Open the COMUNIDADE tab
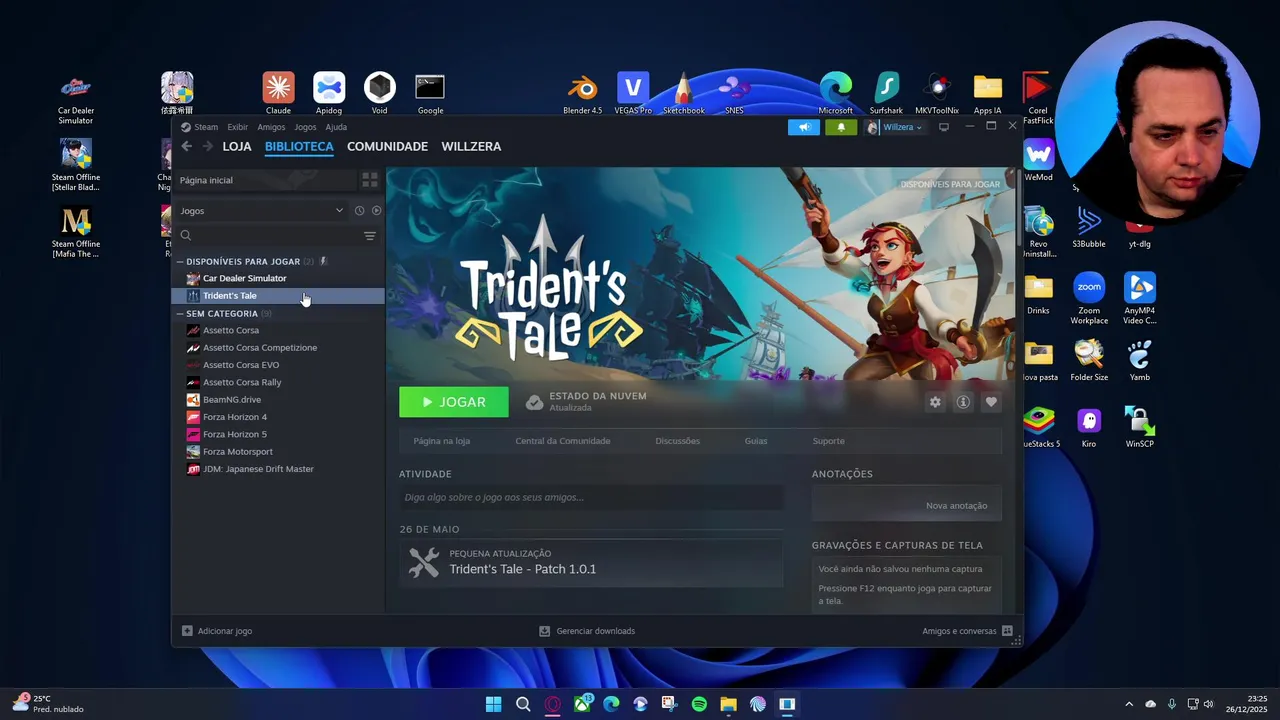This screenshot has height=720, width=1280. (x=387, y=146)
